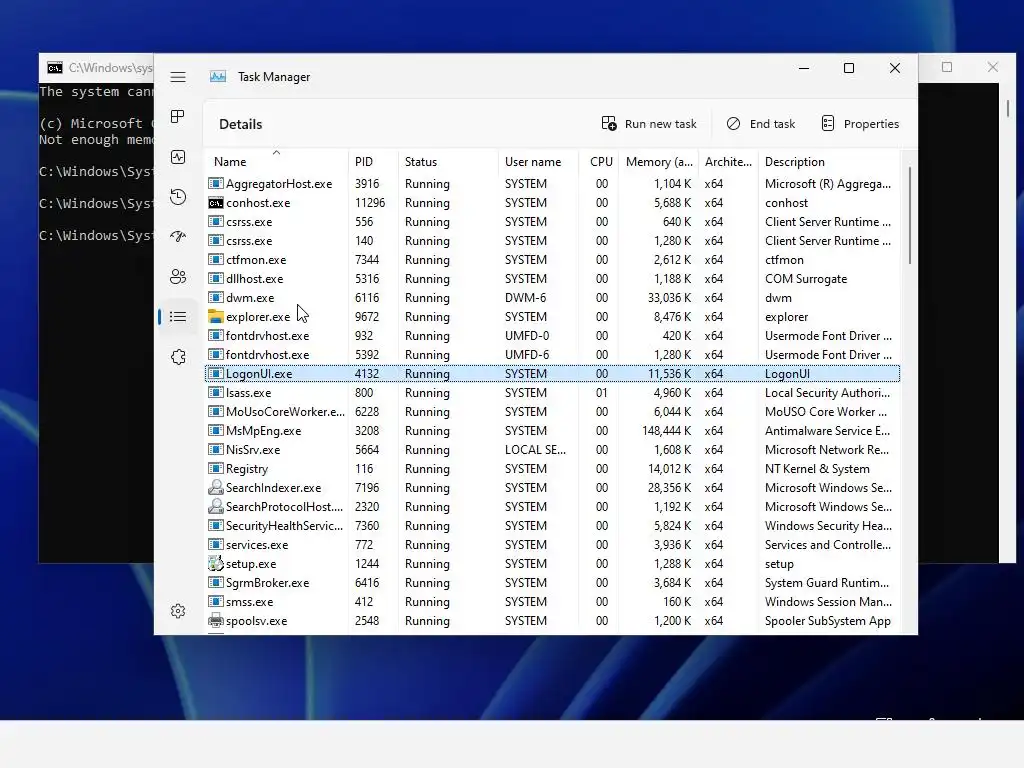Minimize the Task Manager window
This screenshot has width=1024, height=768.
(x=804, y=68)
